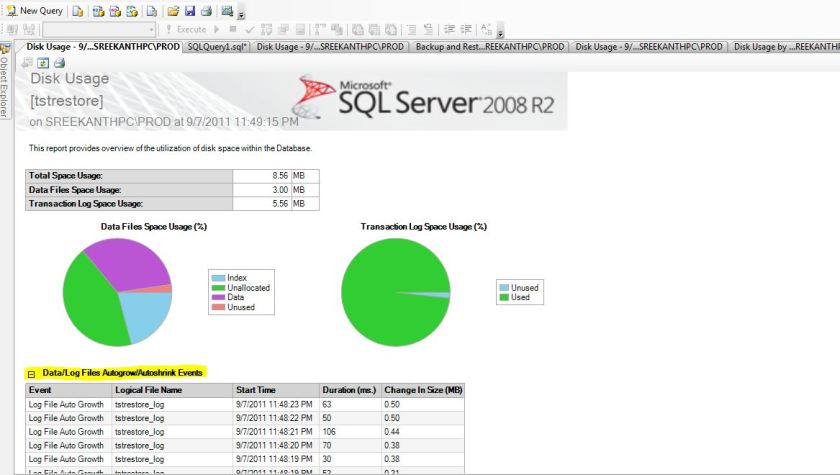This screenshot has width=840, height=475.
Task: Print the report using report toolbar icon
Action: tap(59, 63)
